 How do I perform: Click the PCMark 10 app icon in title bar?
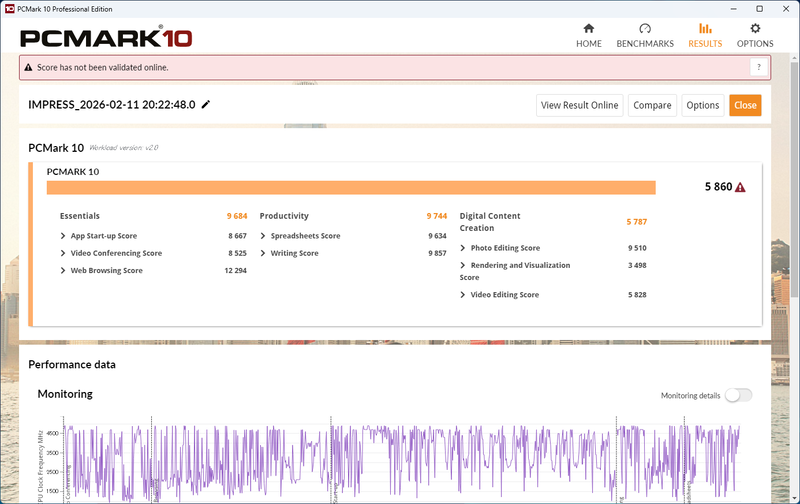(9, 9)
